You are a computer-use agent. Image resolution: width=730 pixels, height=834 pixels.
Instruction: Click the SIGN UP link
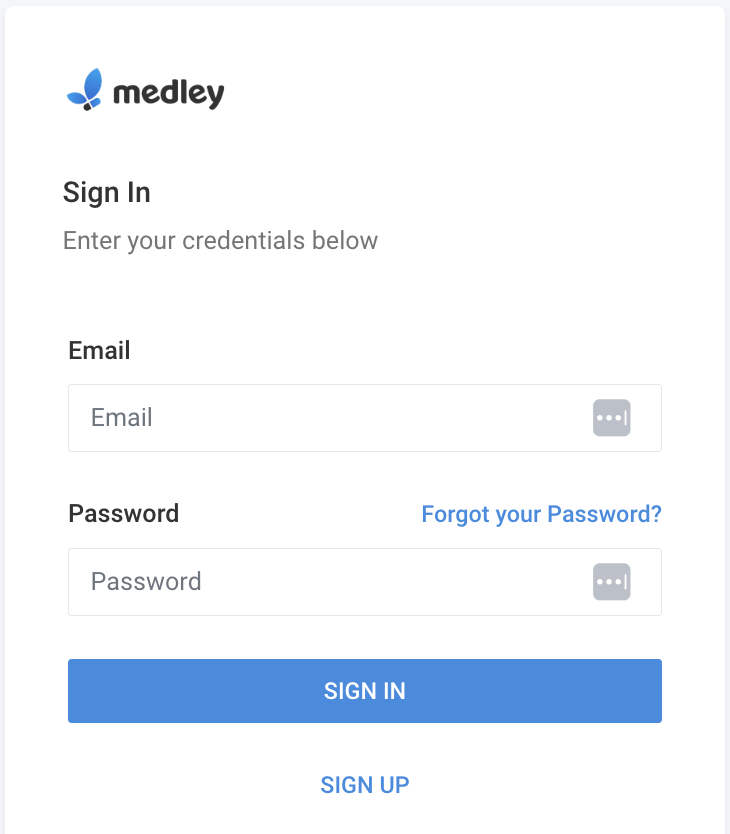[x=364, y=784]
